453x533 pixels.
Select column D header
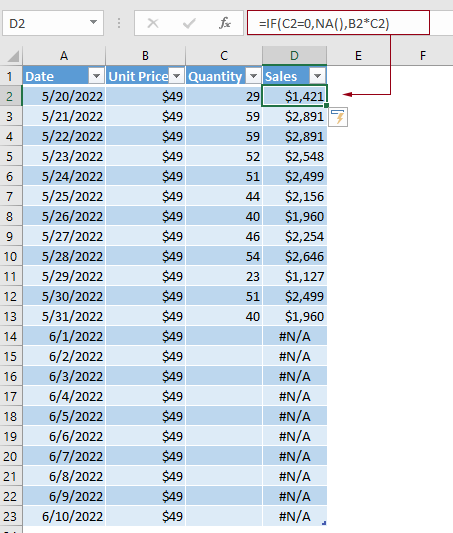(x=294, y=55)
